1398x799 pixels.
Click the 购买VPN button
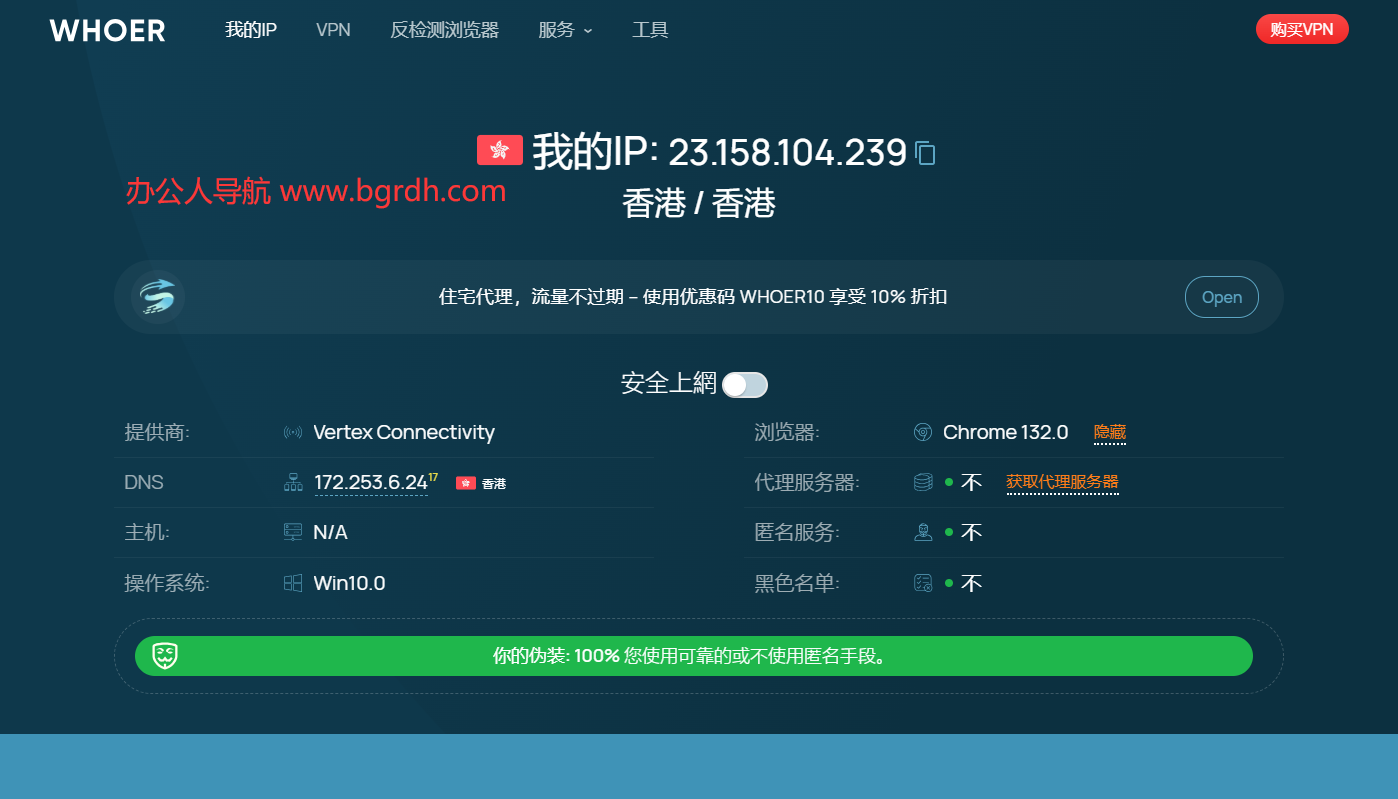click(1302, 29)
